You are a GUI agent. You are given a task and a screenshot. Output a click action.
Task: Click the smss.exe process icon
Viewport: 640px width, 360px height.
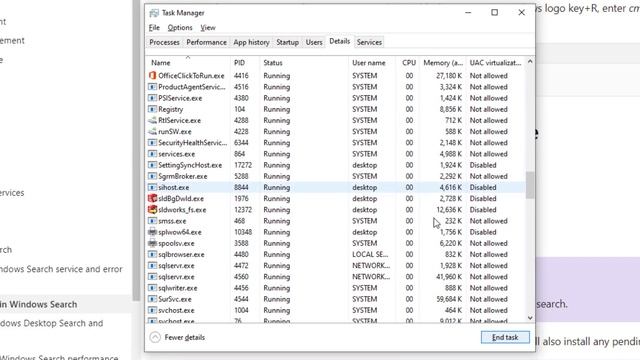pos(152,221)
